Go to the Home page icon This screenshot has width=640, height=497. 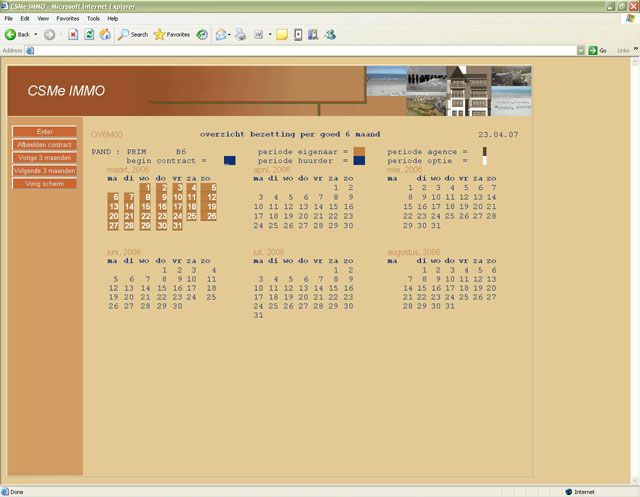[x=105, y=34]
